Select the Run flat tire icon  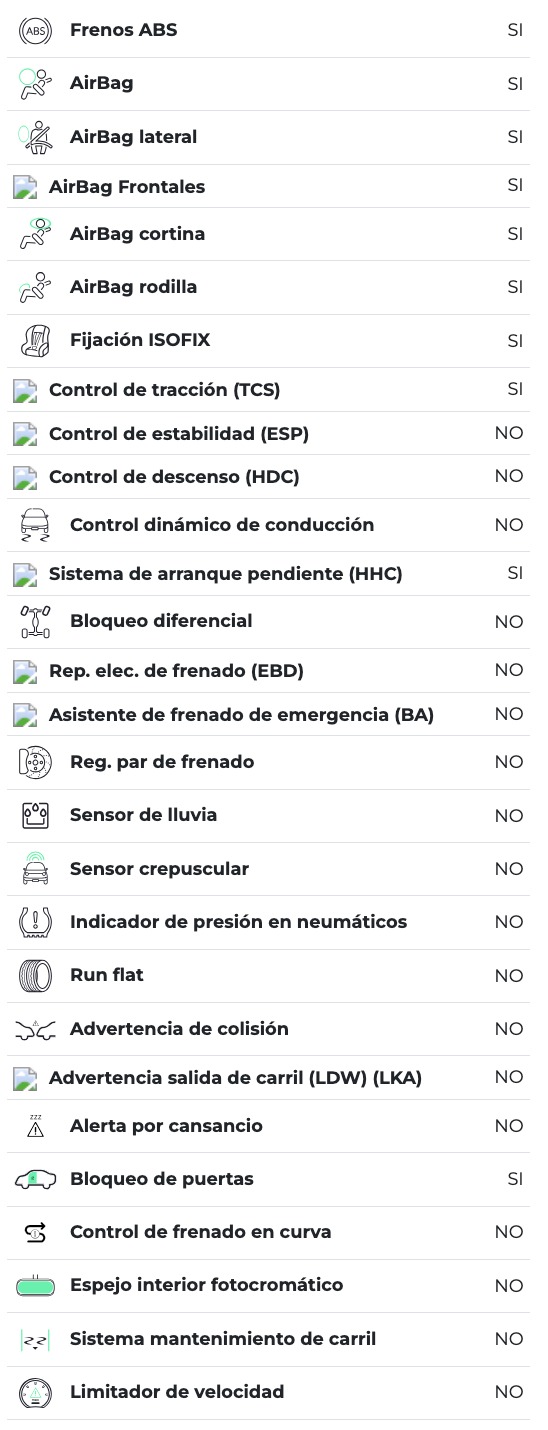[35, 975]
